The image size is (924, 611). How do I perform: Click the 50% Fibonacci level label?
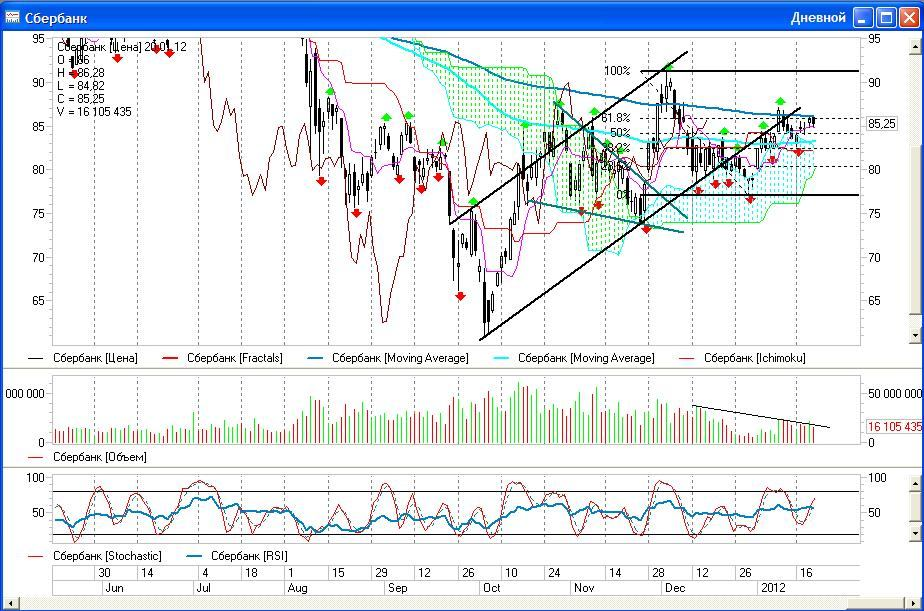[x=620, y=133]
